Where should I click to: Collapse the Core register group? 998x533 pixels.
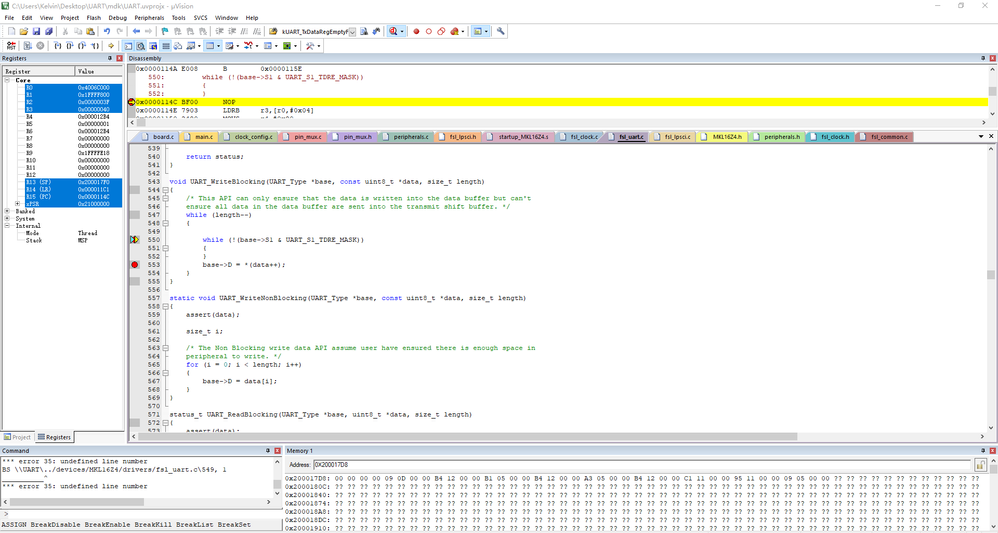pyautogui.click(x=8, y=80)
